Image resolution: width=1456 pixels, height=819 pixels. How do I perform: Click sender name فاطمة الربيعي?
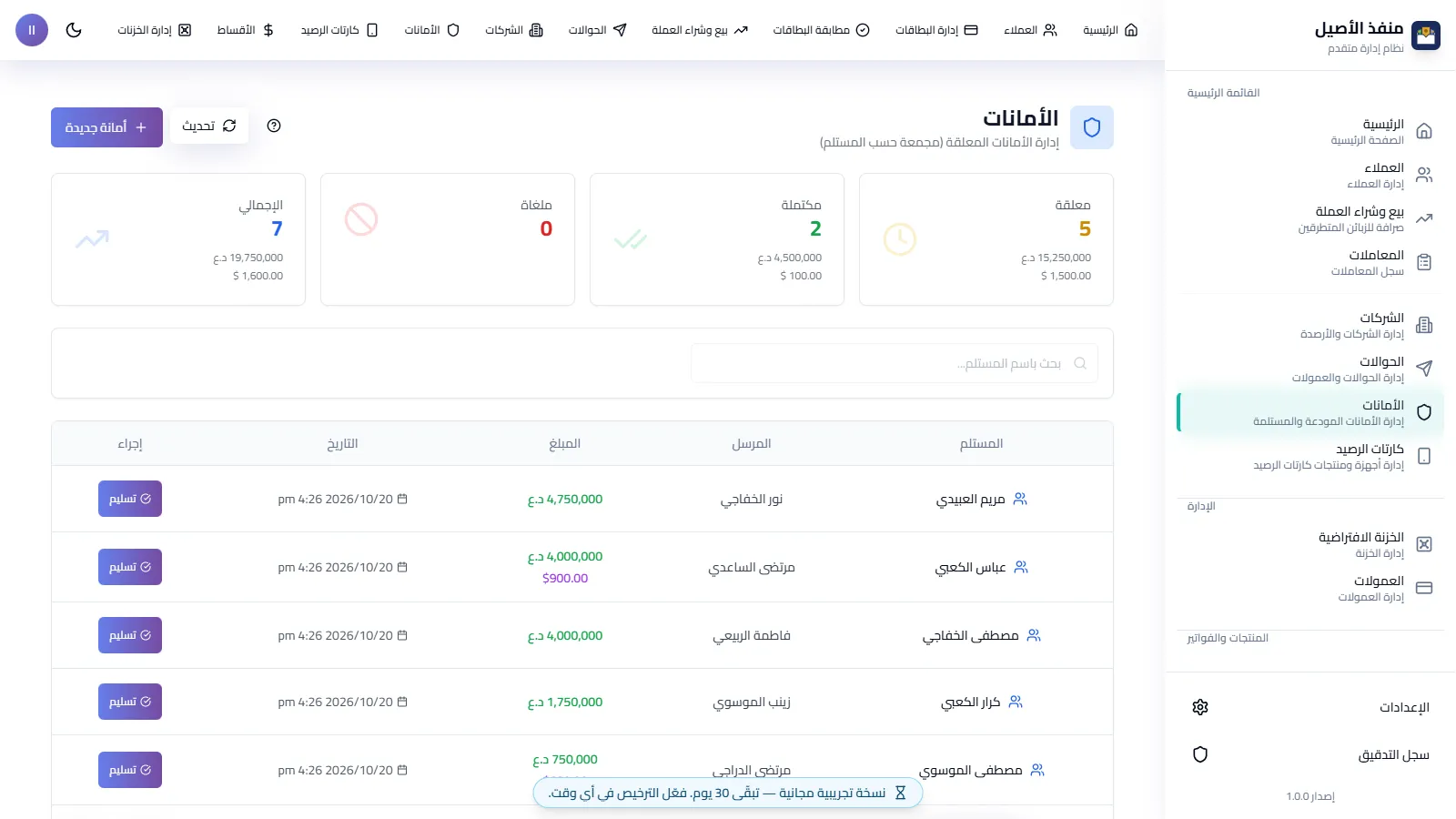(x=752, y=635)
